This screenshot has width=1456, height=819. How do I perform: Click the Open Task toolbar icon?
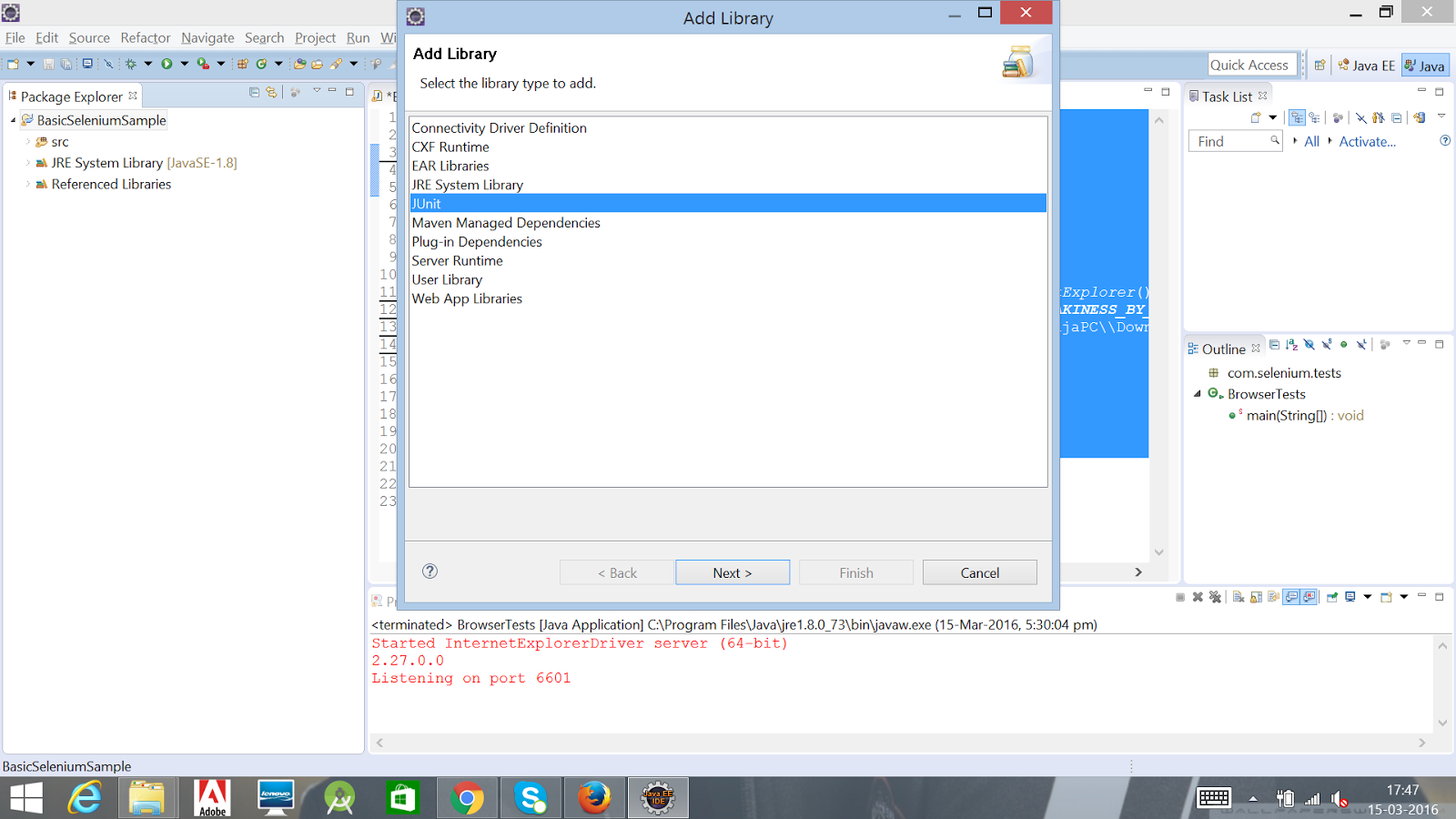[317, 64]
